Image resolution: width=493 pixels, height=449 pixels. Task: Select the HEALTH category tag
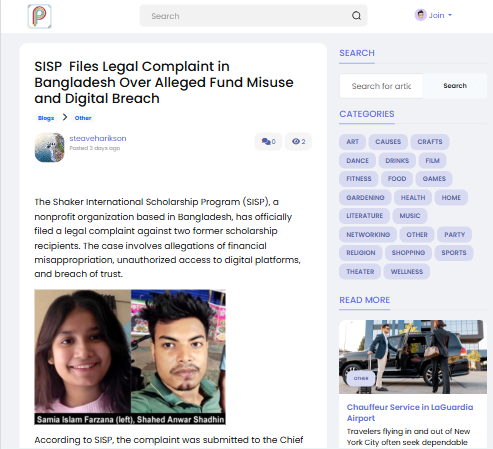point(413,198)
